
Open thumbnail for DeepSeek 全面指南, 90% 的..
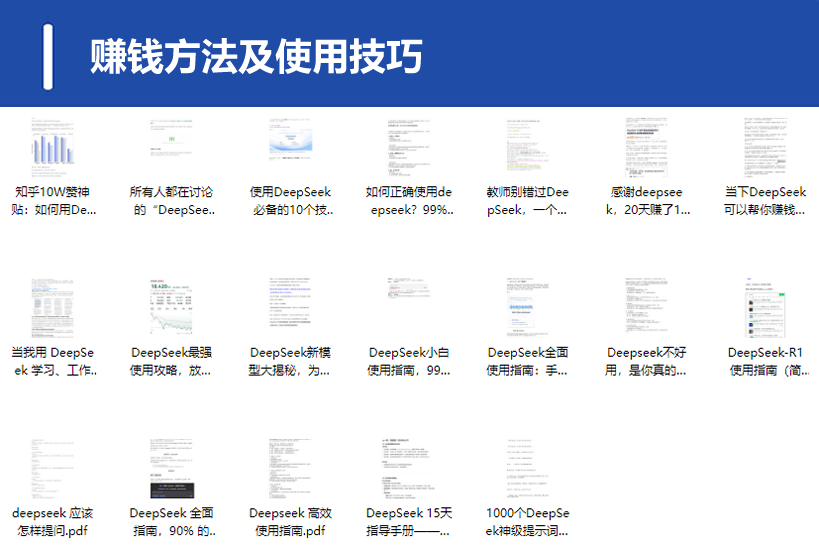pos(172,469)
